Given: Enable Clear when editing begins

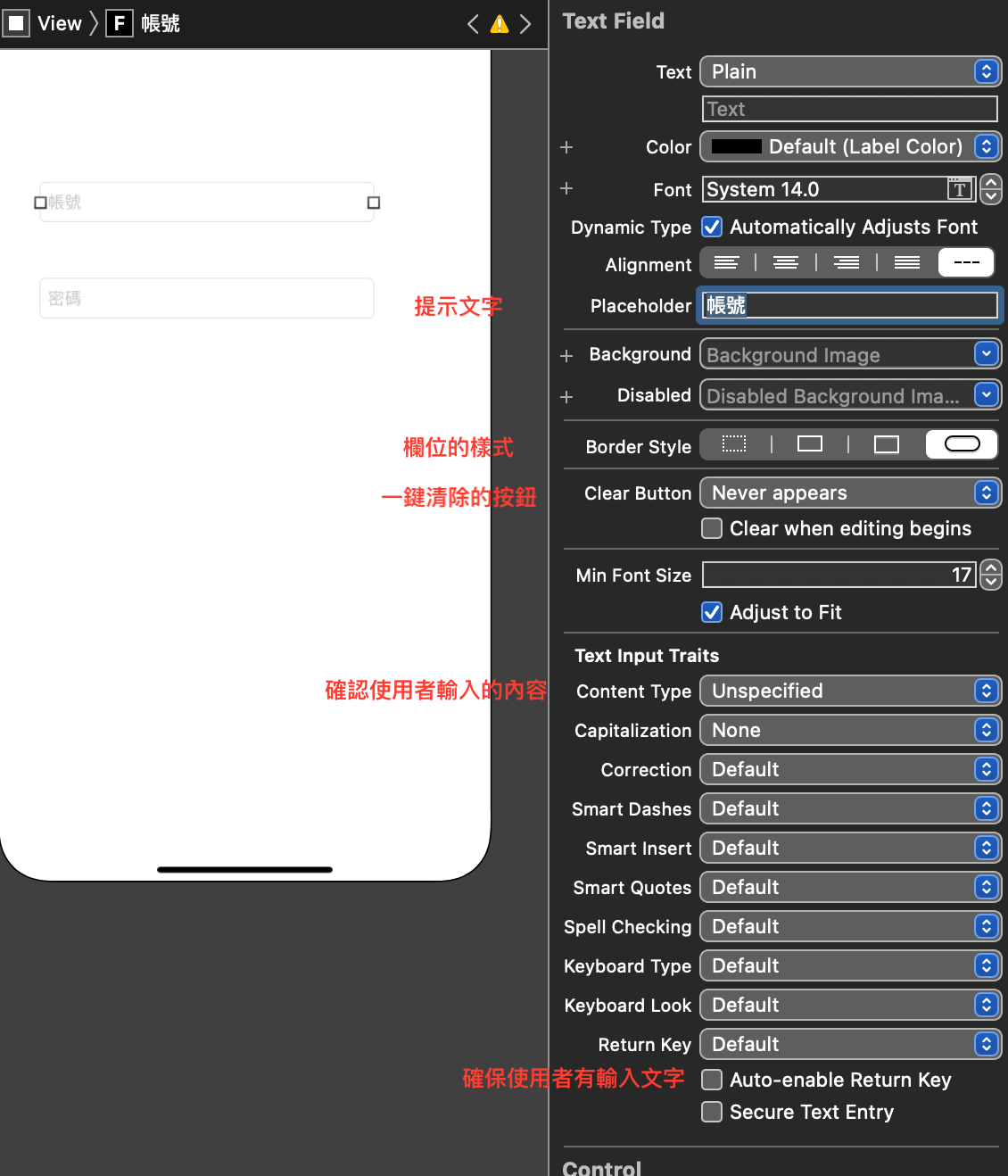Looking at the screenshot, I should coord(711,528).
